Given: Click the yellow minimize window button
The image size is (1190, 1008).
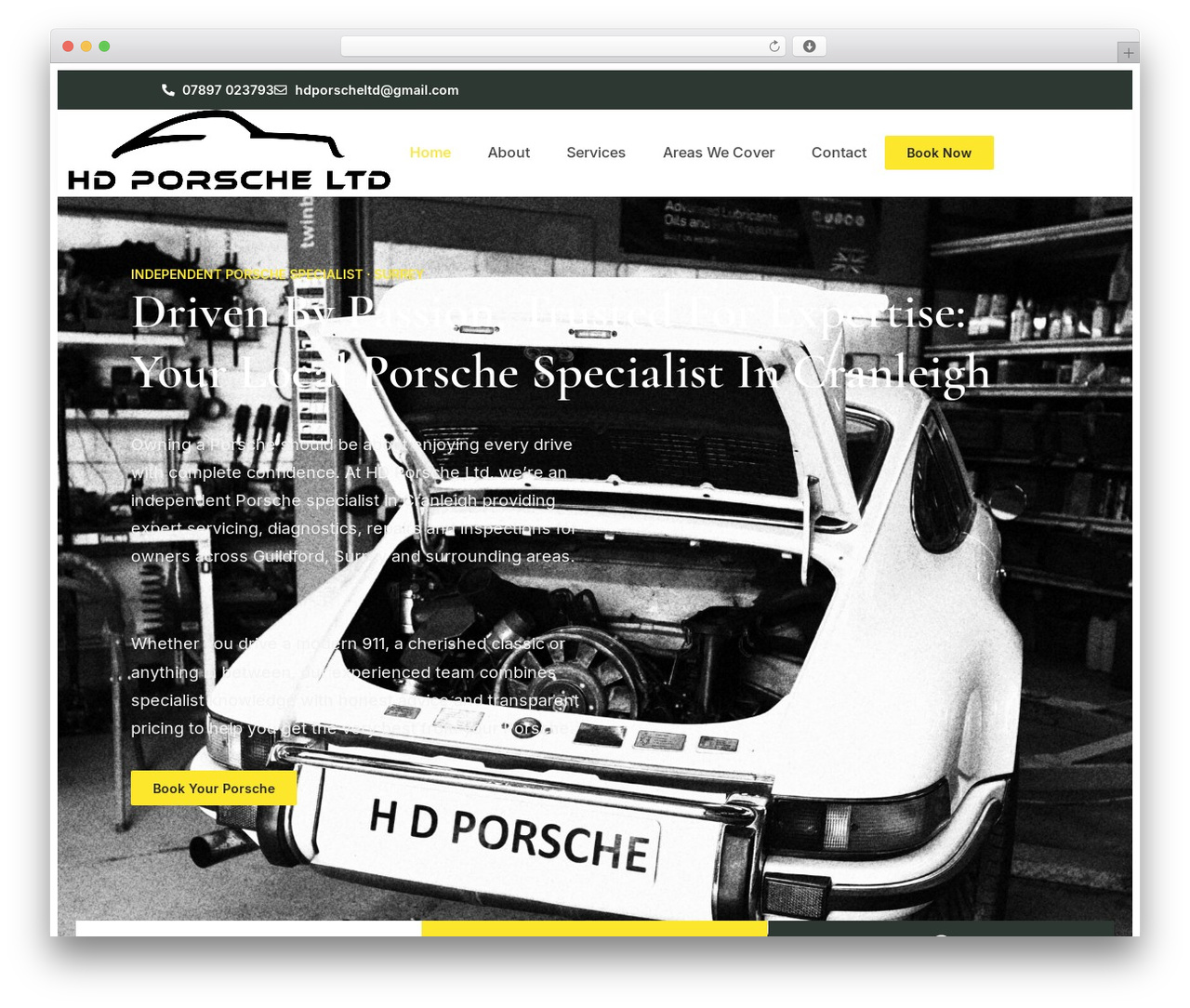Looking at the screenshot, I should point(86,46).
